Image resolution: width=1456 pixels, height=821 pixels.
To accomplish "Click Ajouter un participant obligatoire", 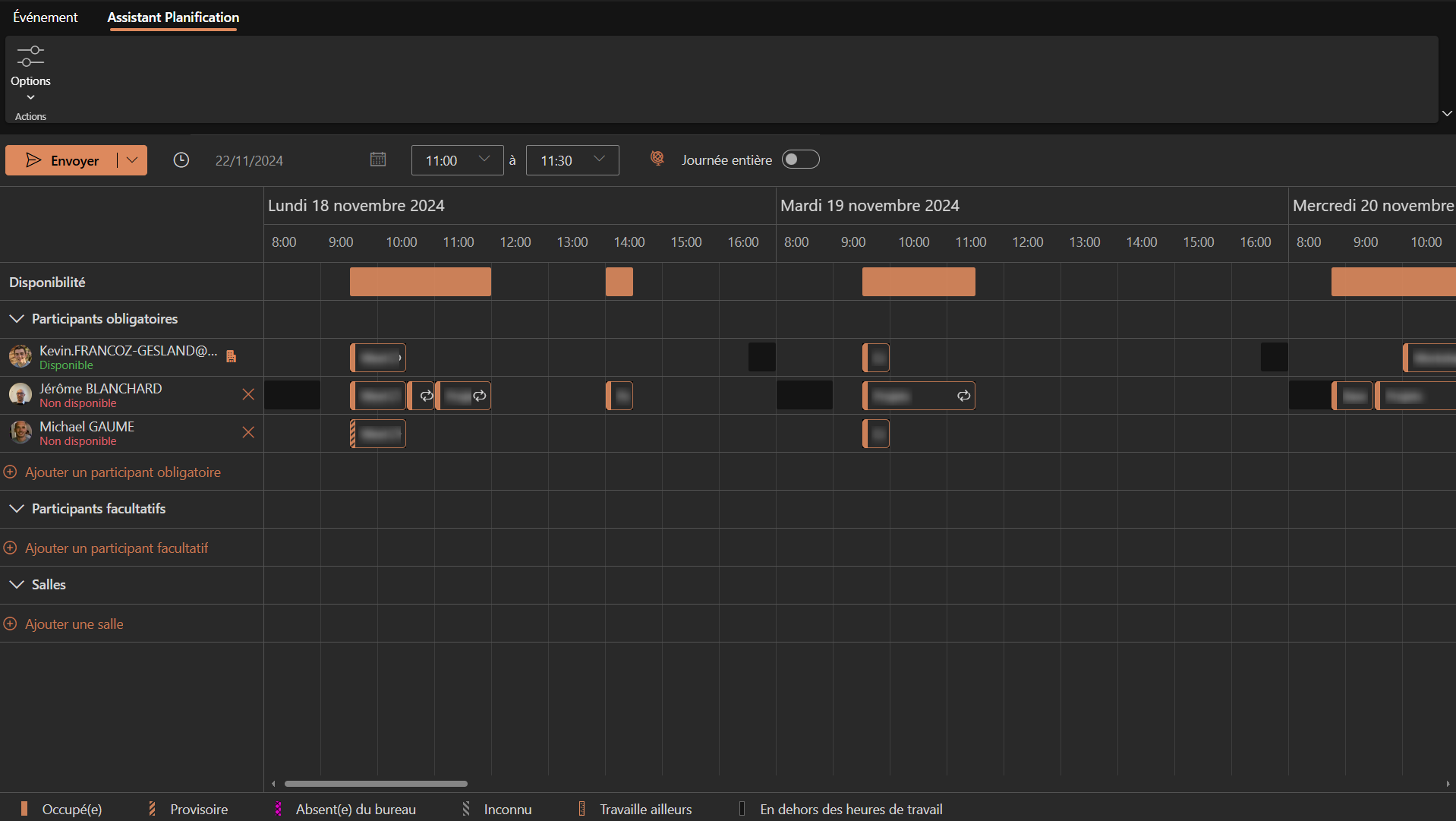I will click(x=122, y=472).
